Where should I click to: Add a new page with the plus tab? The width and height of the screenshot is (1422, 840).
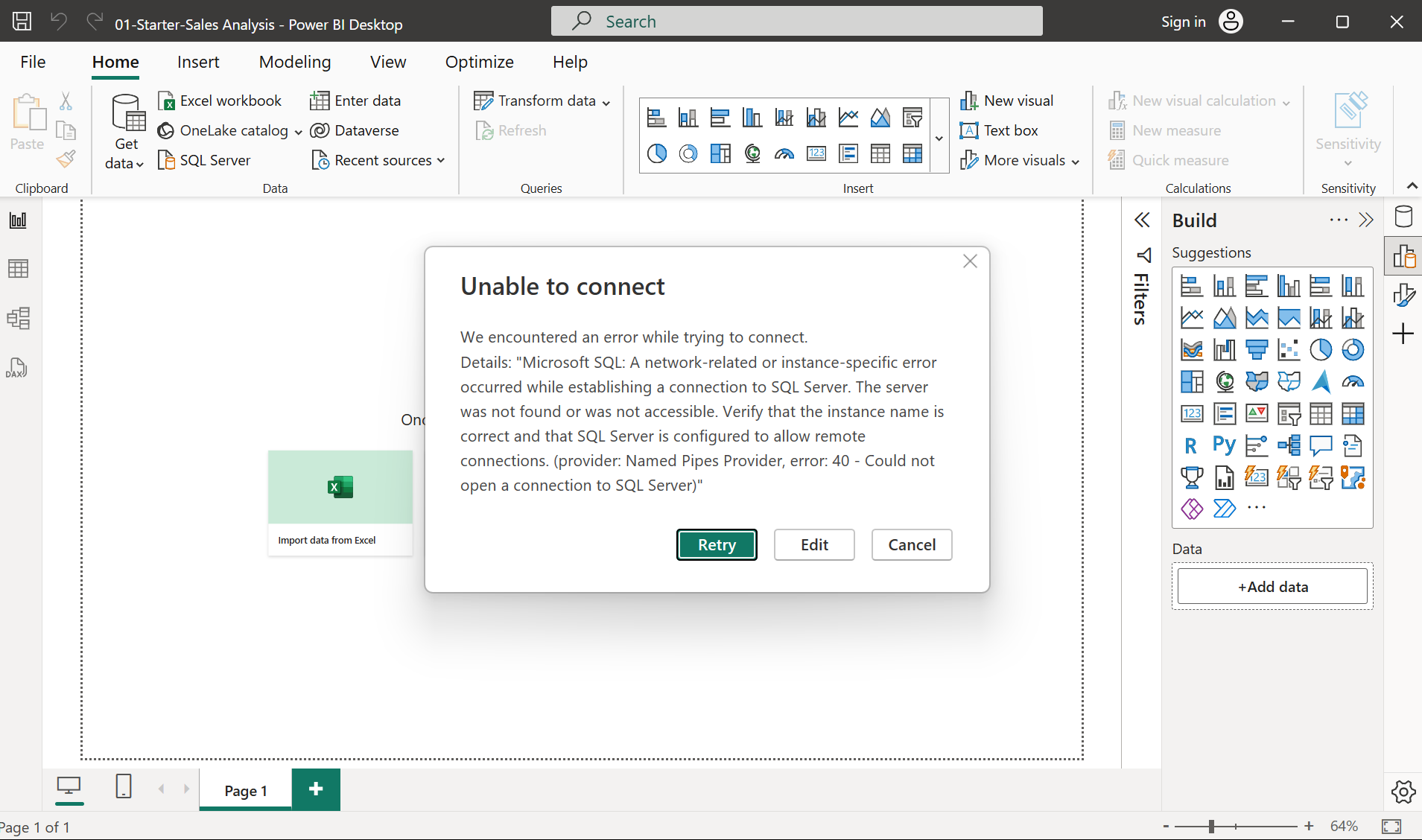(316, 789)
